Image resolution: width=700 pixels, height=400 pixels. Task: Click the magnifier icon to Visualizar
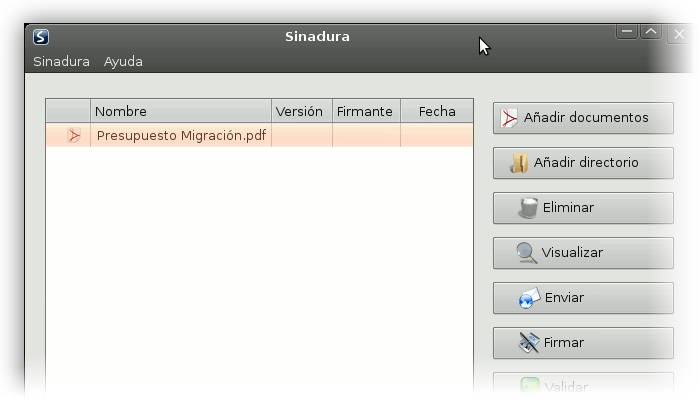point(527,253)
